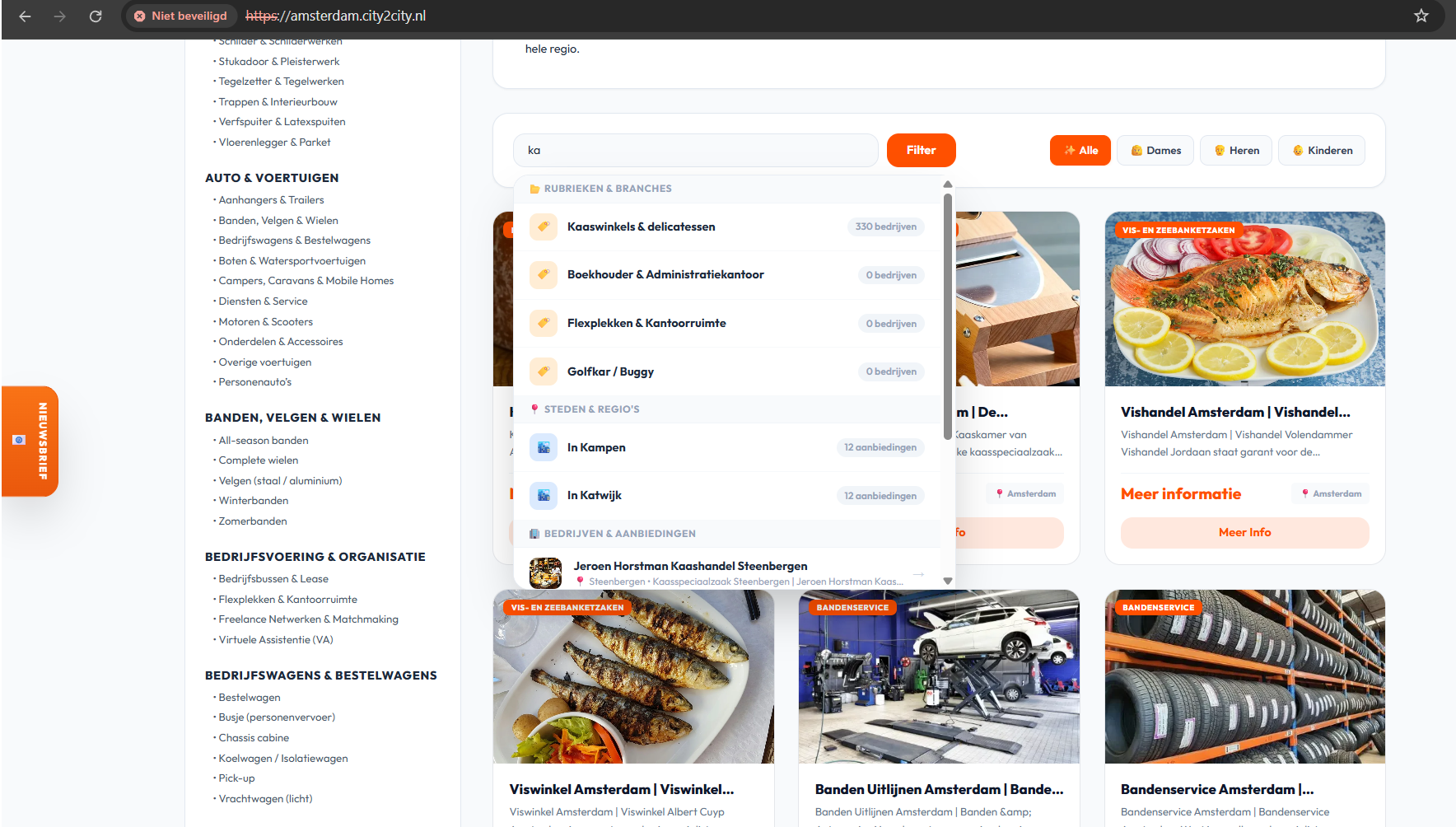Open Bandenservice Amsterdam tire rack image
Image resolution: width=1456 pixels, height=827 pixels.
[x=1245, y=676]
